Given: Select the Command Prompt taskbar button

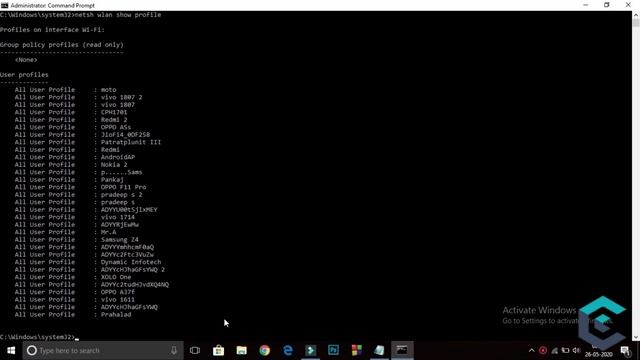Looking at the screenshot, I should point(402,350).
